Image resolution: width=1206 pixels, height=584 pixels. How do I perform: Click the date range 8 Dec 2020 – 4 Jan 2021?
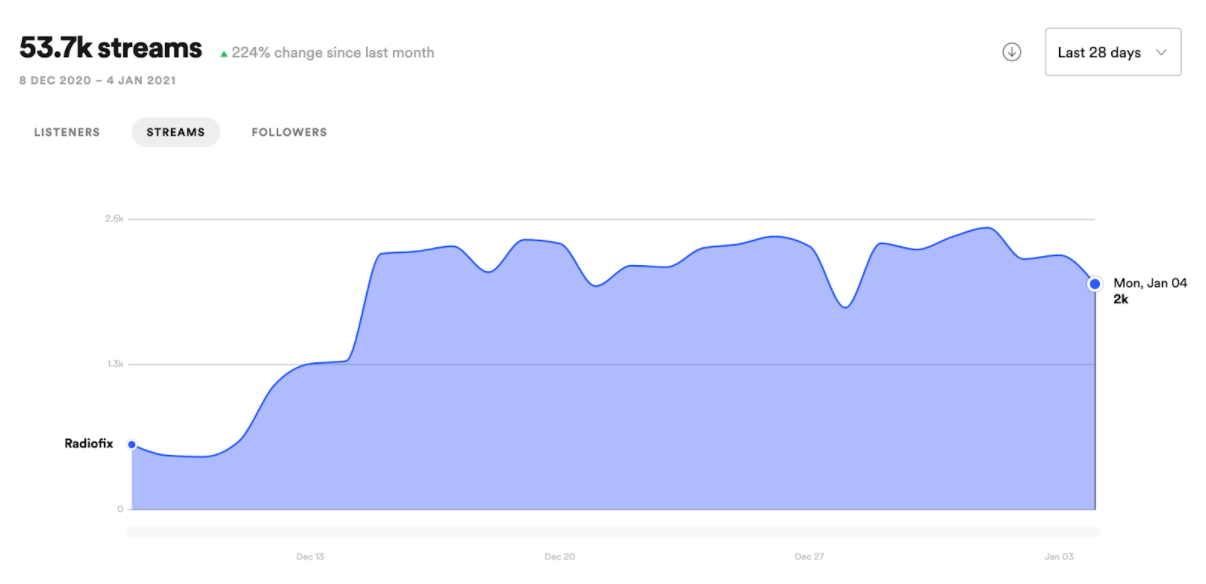tap(98, 80)
